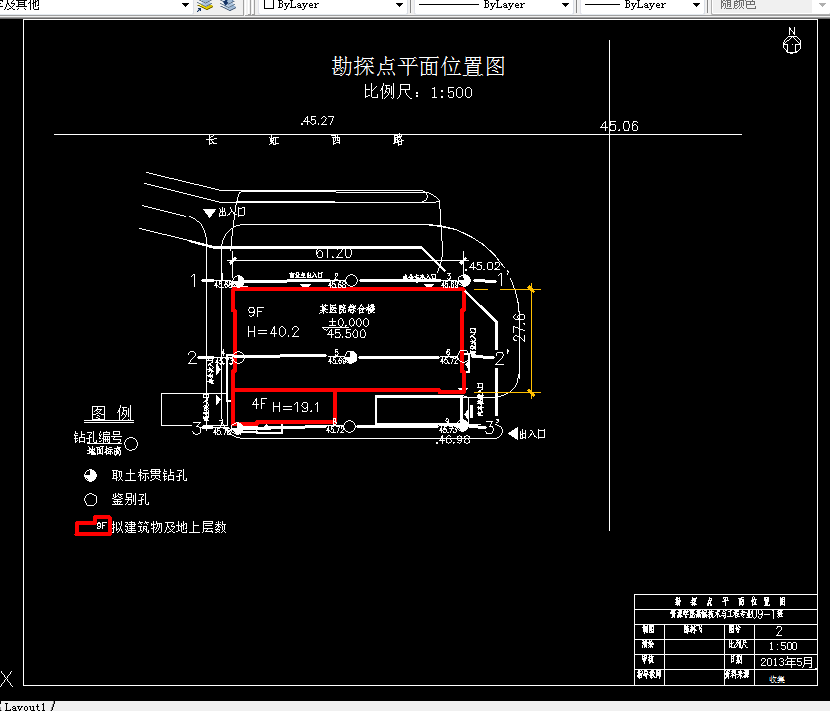Click the red 9F building legend symbol

click(93, 526)
